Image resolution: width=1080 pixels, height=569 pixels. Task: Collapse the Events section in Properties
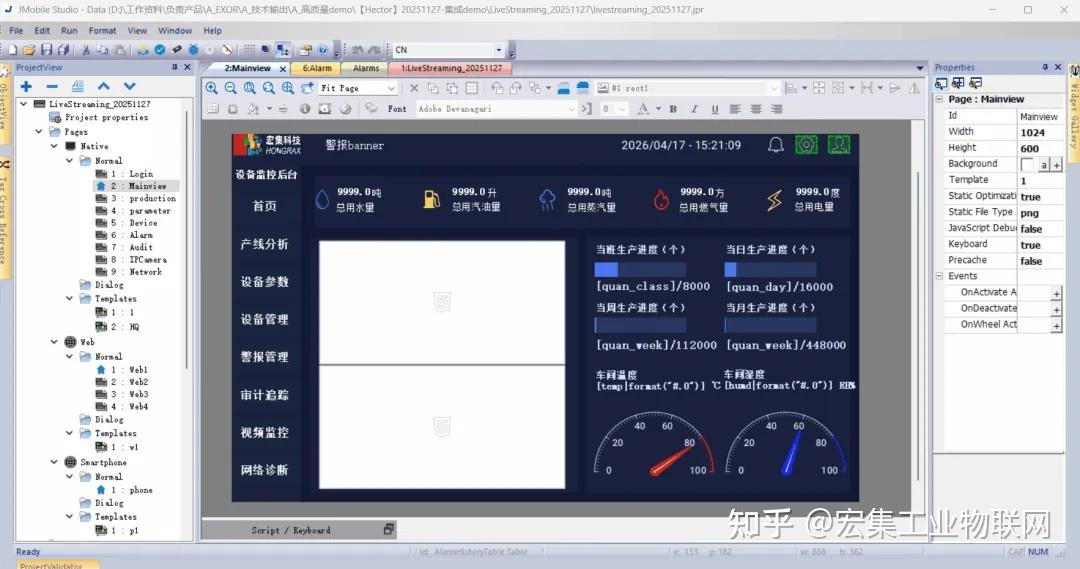[x=939, y=276]
